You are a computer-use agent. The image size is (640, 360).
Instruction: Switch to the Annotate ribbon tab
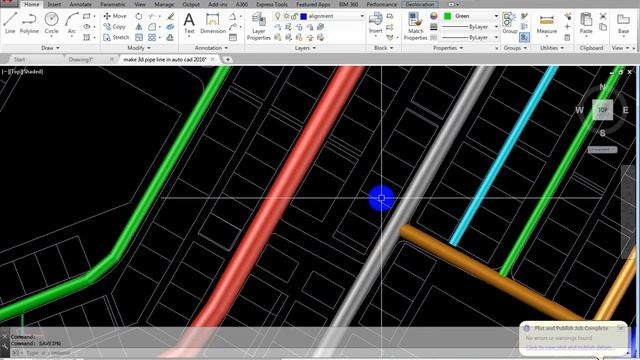point(80,4)
